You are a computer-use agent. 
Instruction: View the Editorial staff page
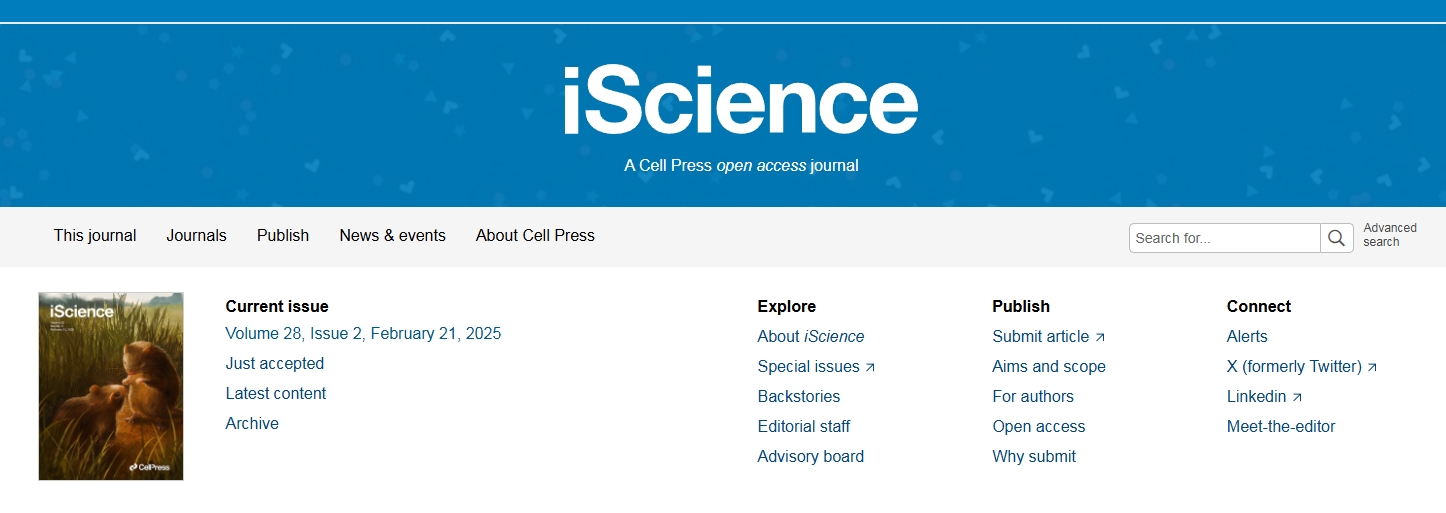(x=804, y=427)
